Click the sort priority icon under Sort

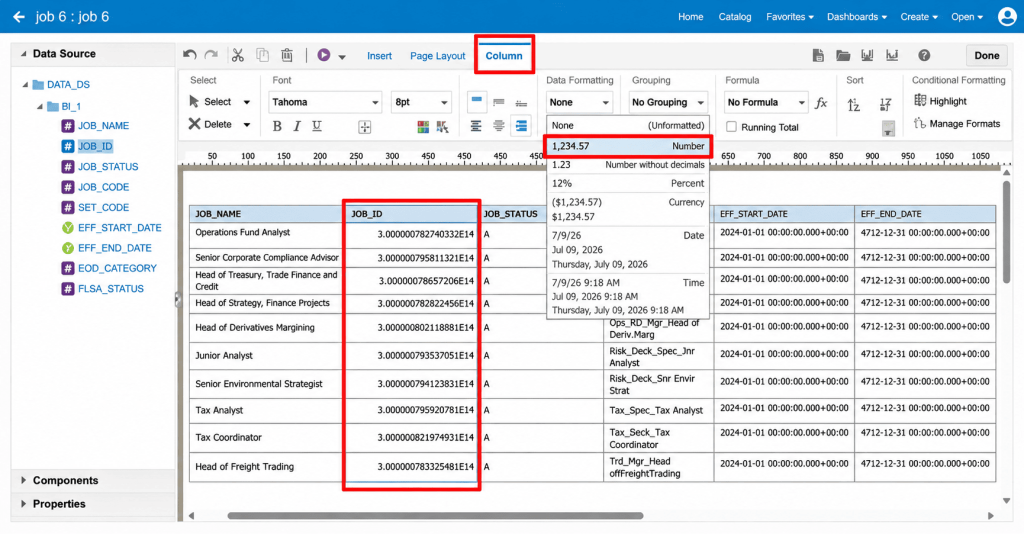point(888,128)
